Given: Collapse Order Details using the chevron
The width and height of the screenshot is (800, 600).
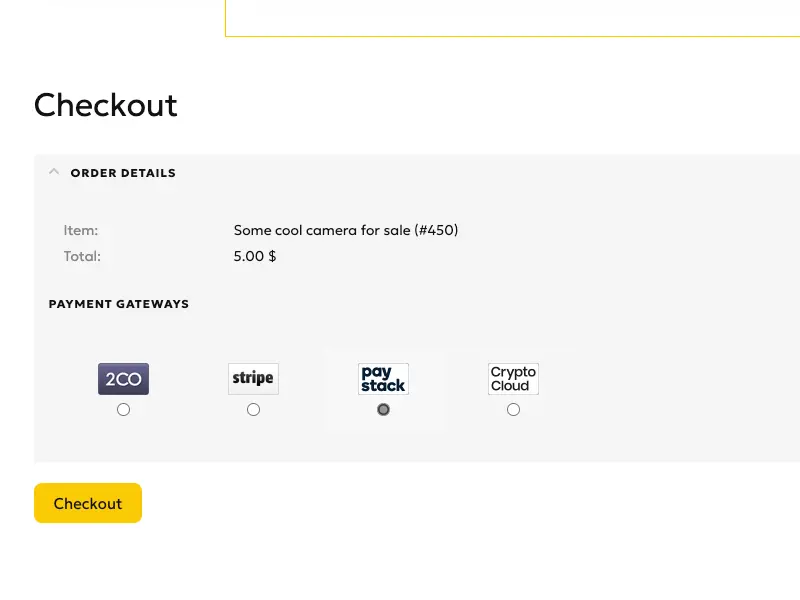Looking at the screenshot, I should pos(54,172).
